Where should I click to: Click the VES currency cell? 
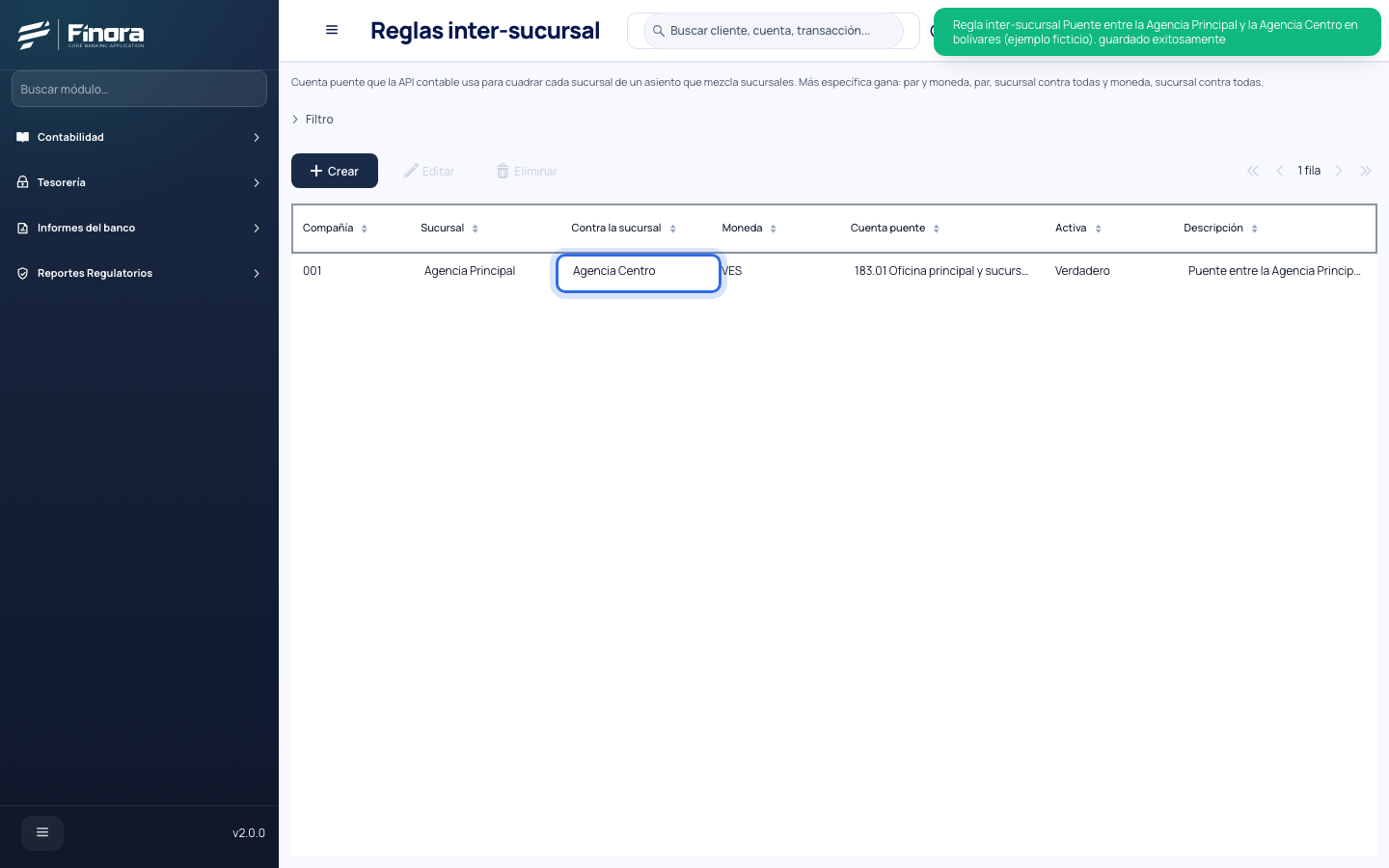(x=733, y=271)
